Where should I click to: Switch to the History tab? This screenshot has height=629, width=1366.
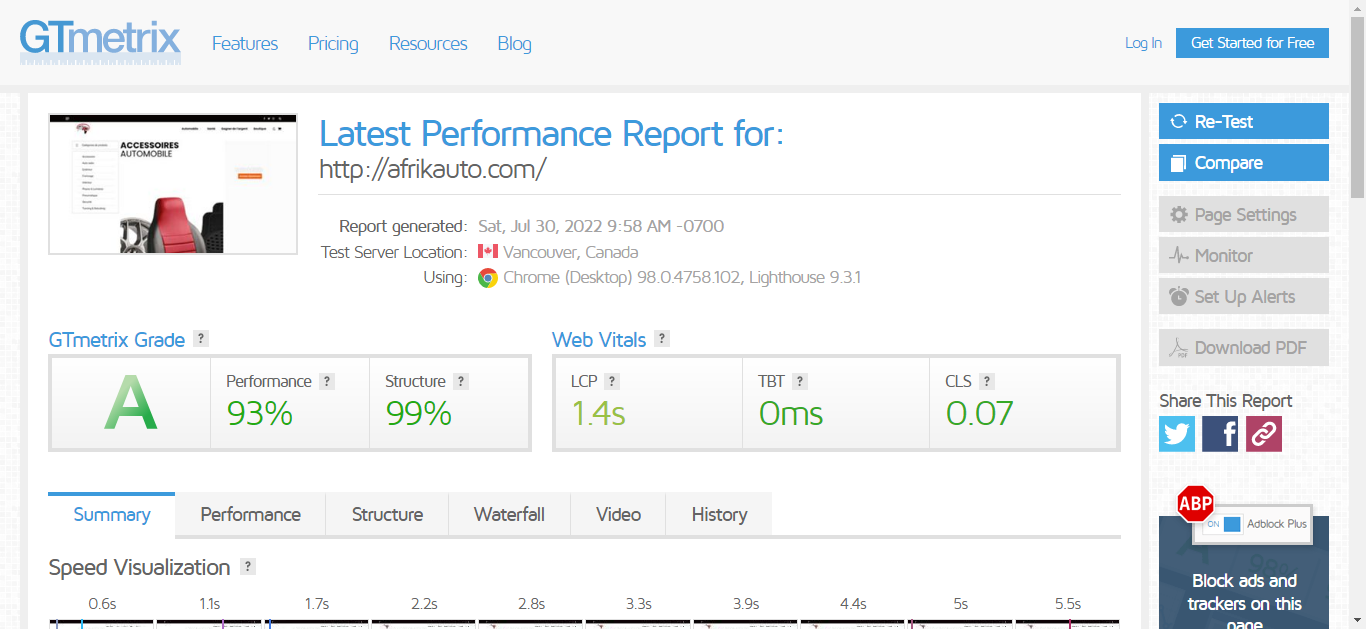pos(719,514)
